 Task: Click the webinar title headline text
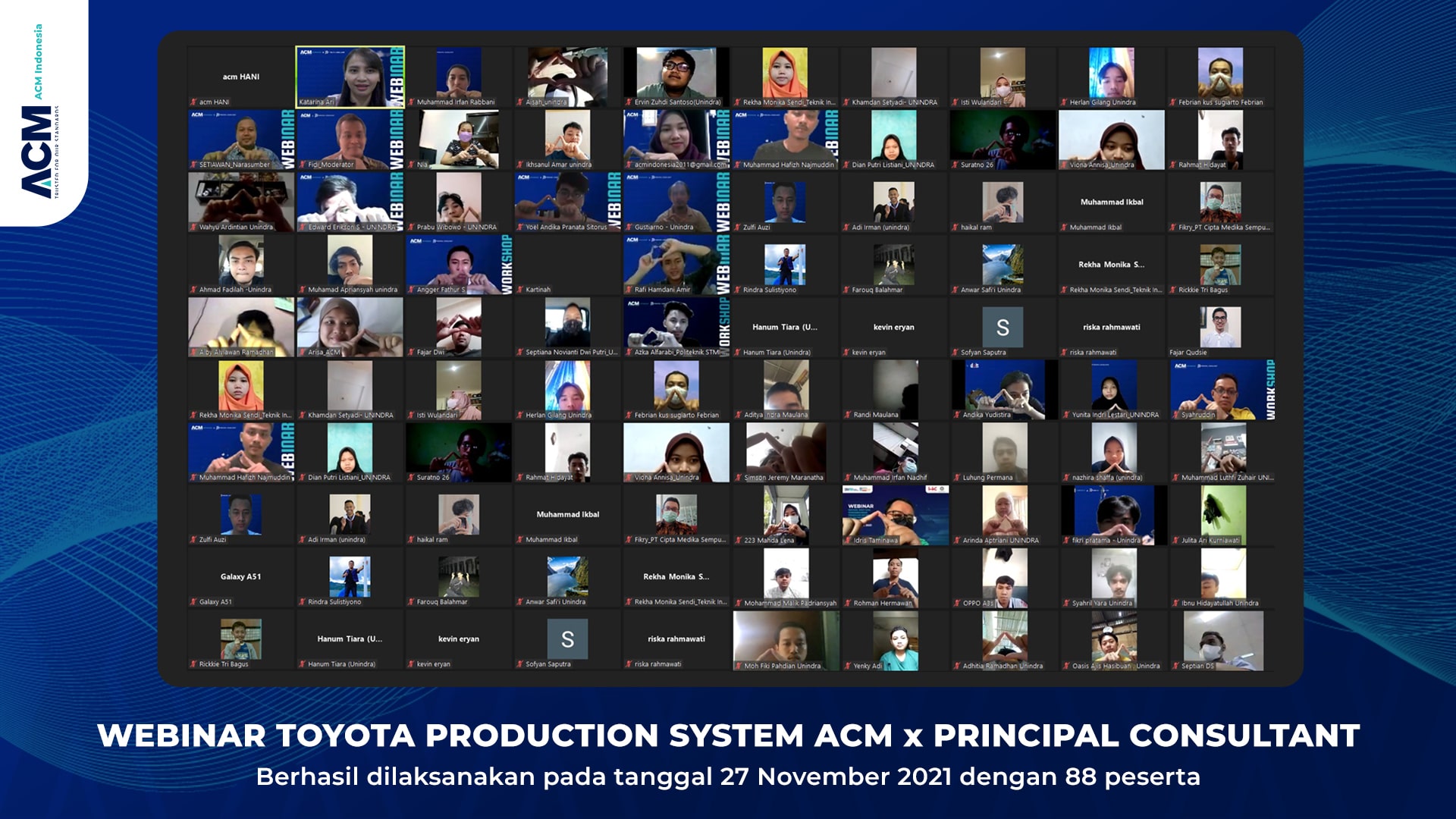coord(728,736)
